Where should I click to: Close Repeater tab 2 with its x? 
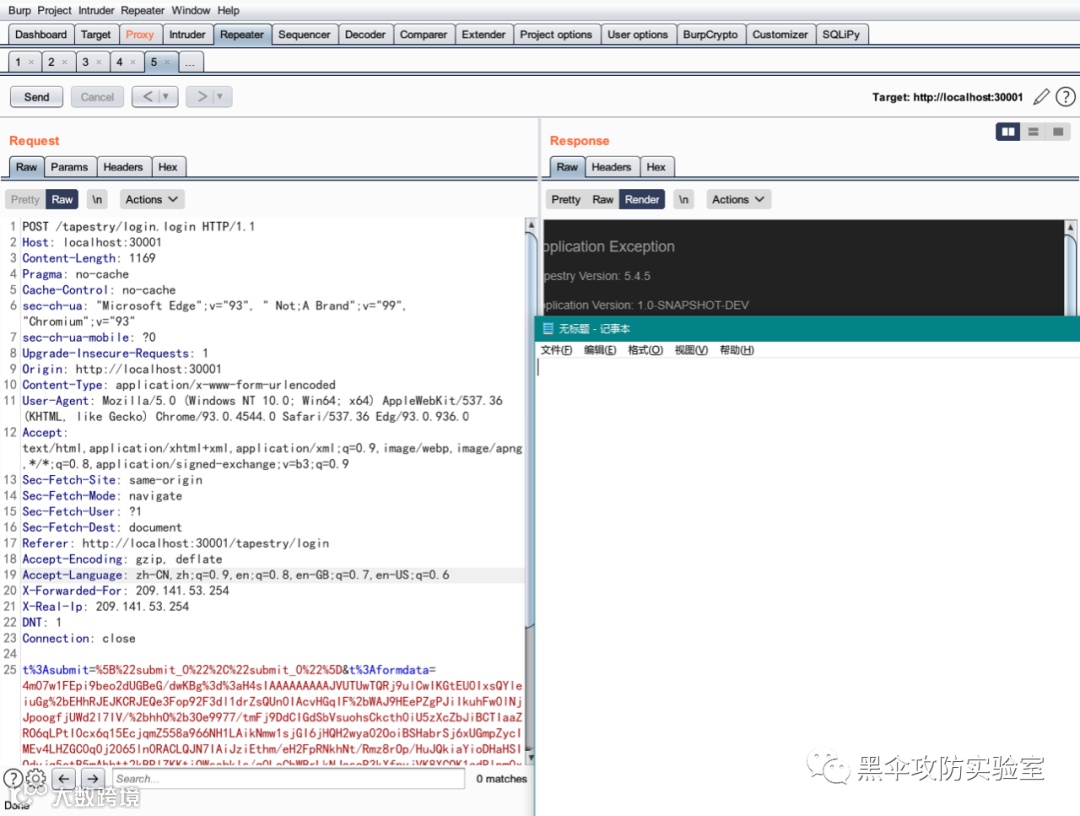pos(65,62)
